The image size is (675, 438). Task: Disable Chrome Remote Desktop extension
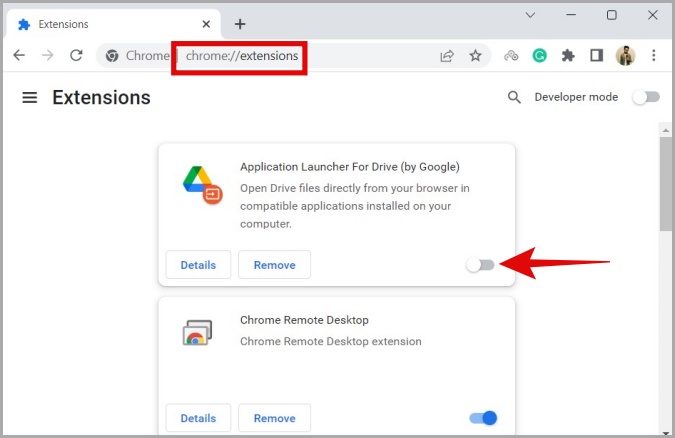[x=483, y=418]
